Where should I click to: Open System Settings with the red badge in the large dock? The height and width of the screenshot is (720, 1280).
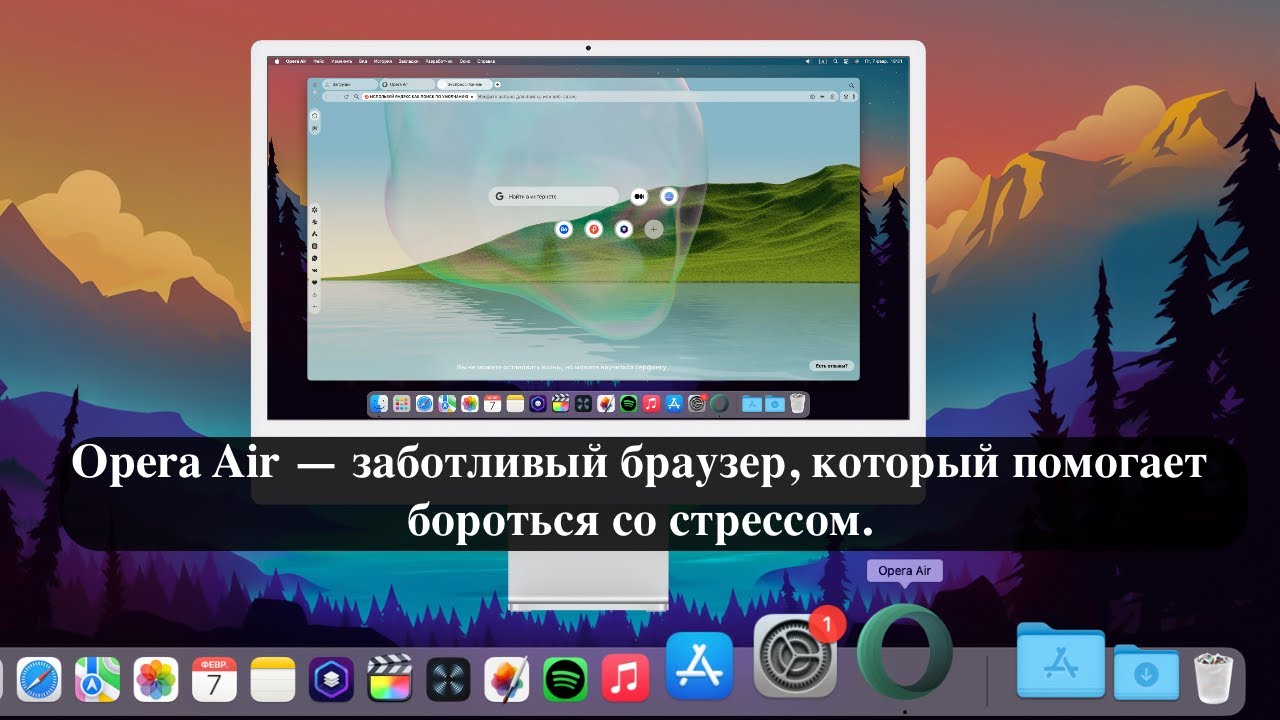[795, 654]
